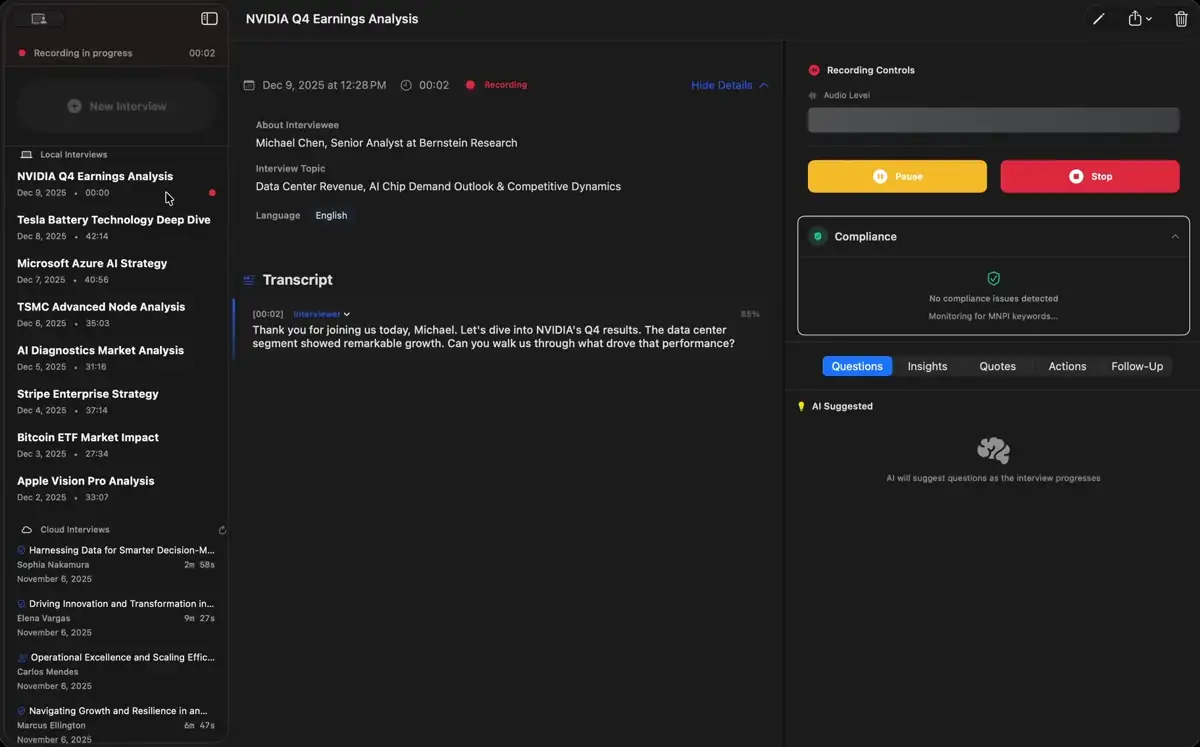Collapse the Compliance panel chevron
The width and height of the screenshot is (1200, 747).
click(x=1175, y=237)
